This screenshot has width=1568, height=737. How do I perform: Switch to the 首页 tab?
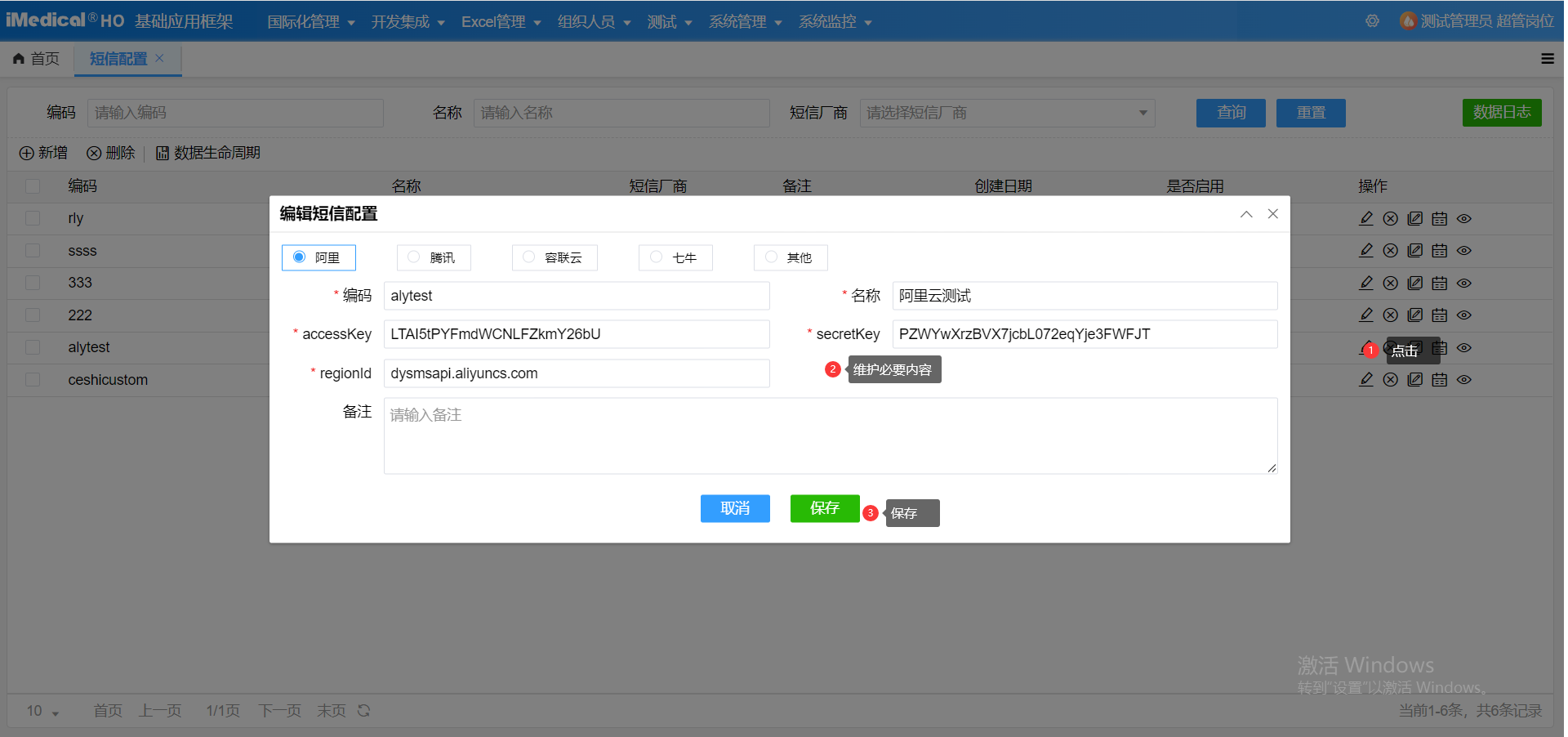(x=37, y=59)
